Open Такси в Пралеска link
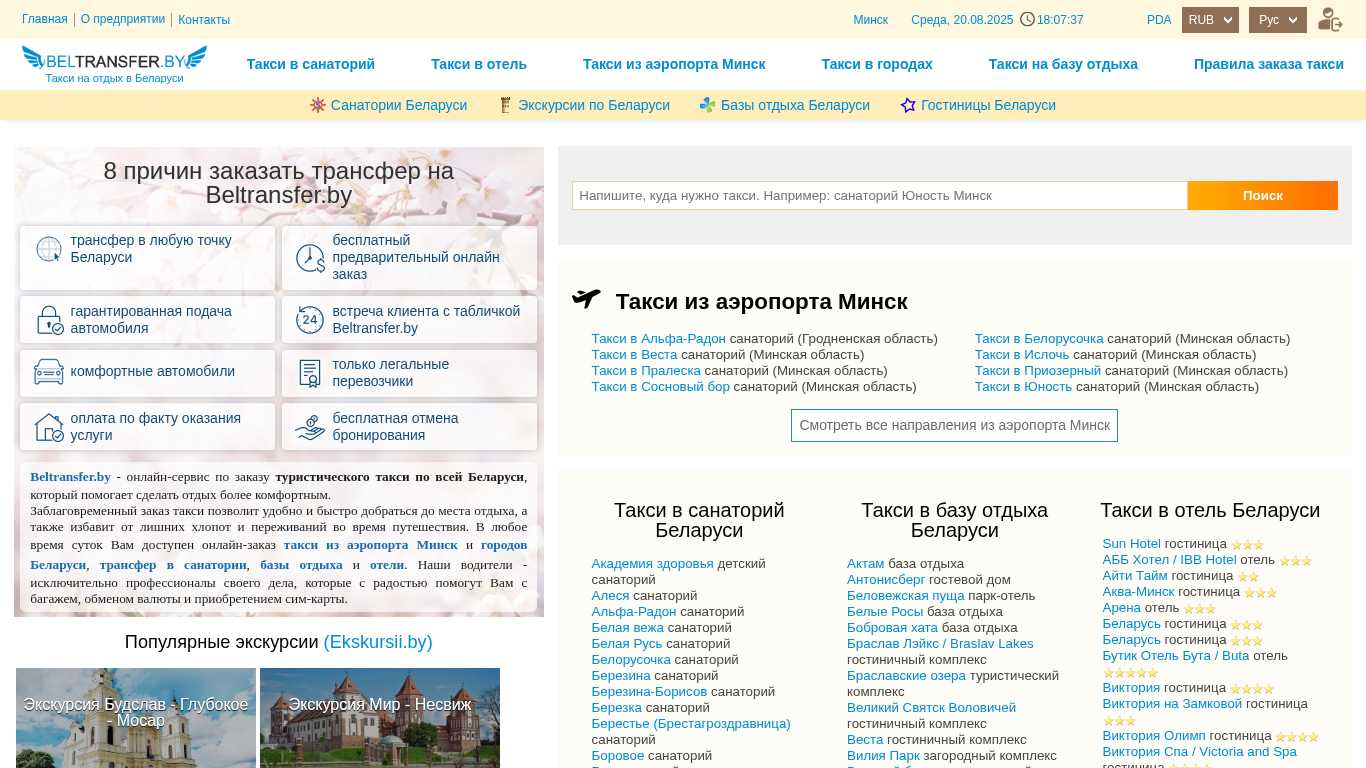Screen dimensions: 1366x768 (646, 371)
